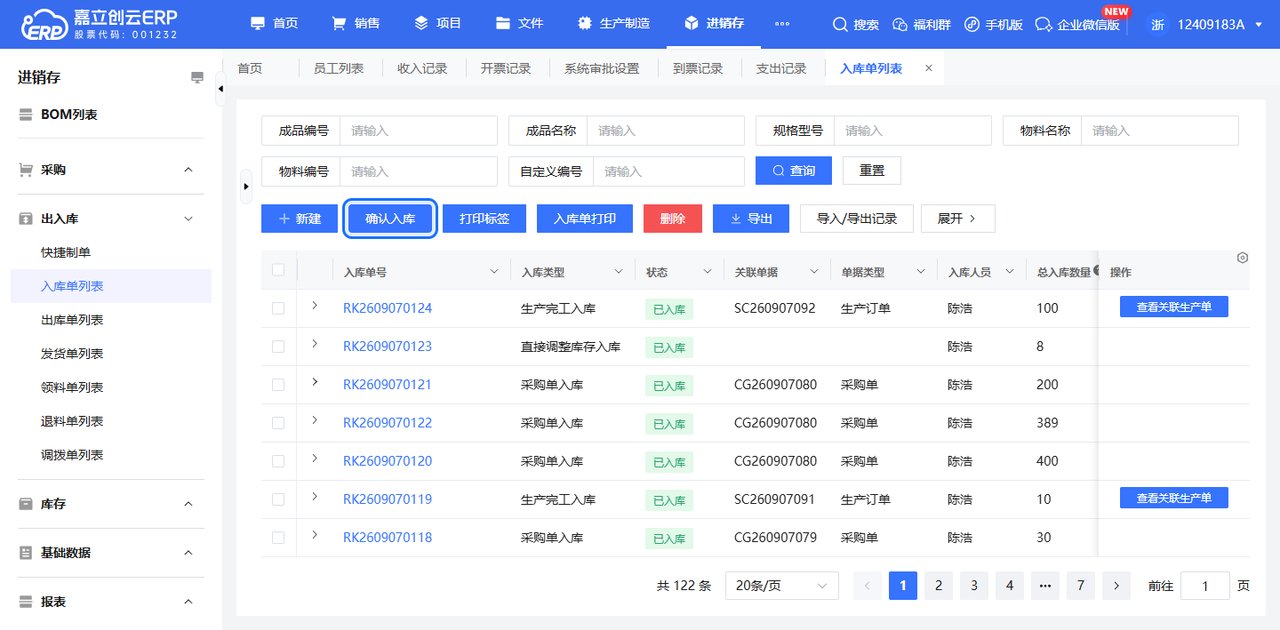This screenshot has height=630, width=1280.
Task: Click the 确认入库 button
Action: [x=390, y=218]
